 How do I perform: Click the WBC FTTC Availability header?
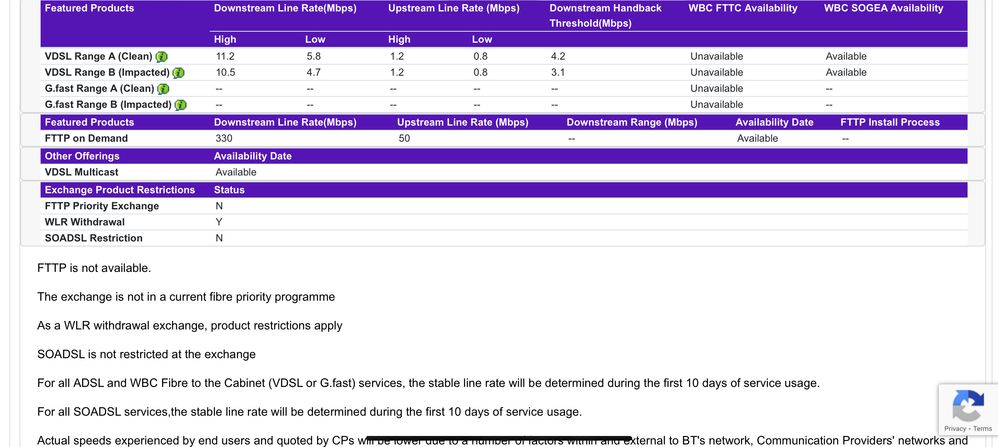pos(743,8)
